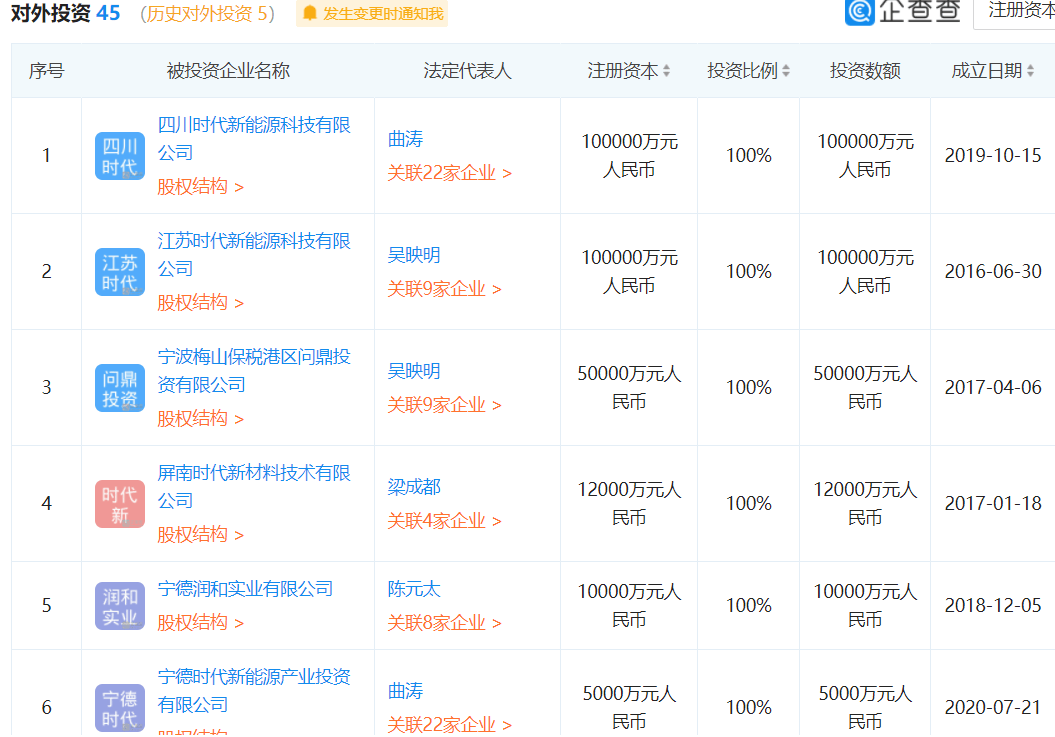Open 关联22家企业 link in row 6
This screenshot has height=737, width=1055.
click(449, 724)
